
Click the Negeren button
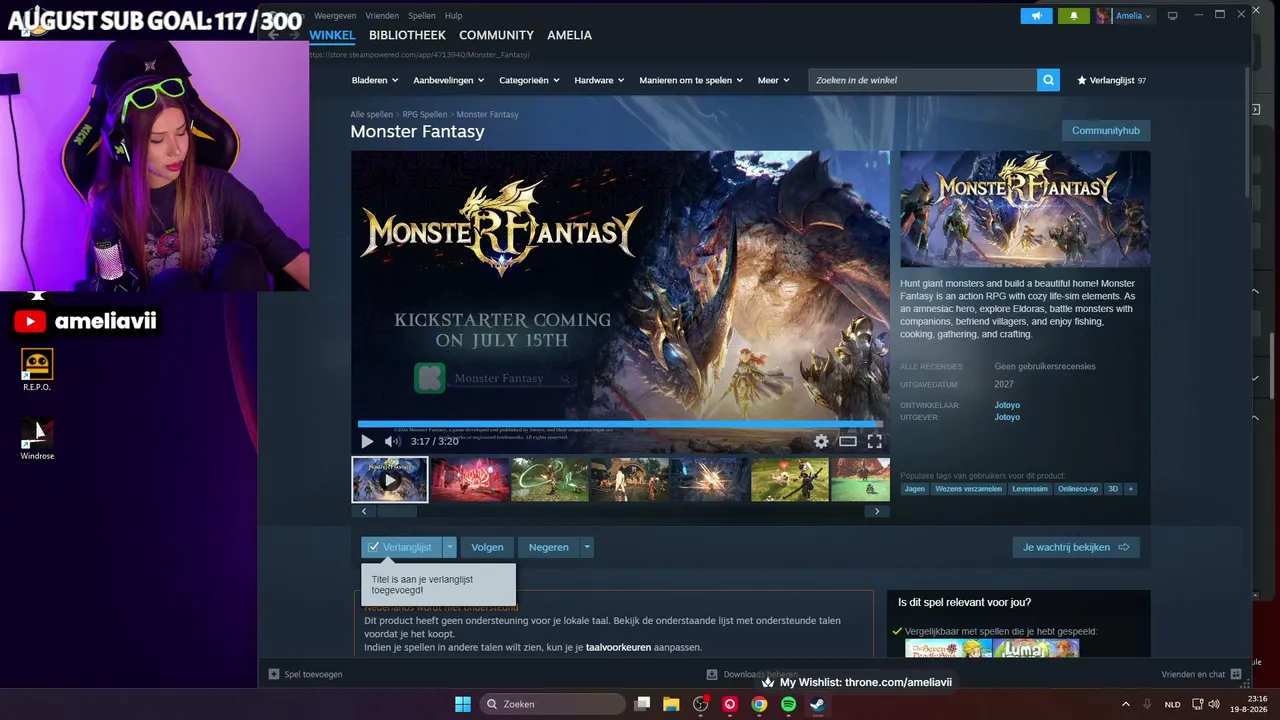tap(548, 547)
